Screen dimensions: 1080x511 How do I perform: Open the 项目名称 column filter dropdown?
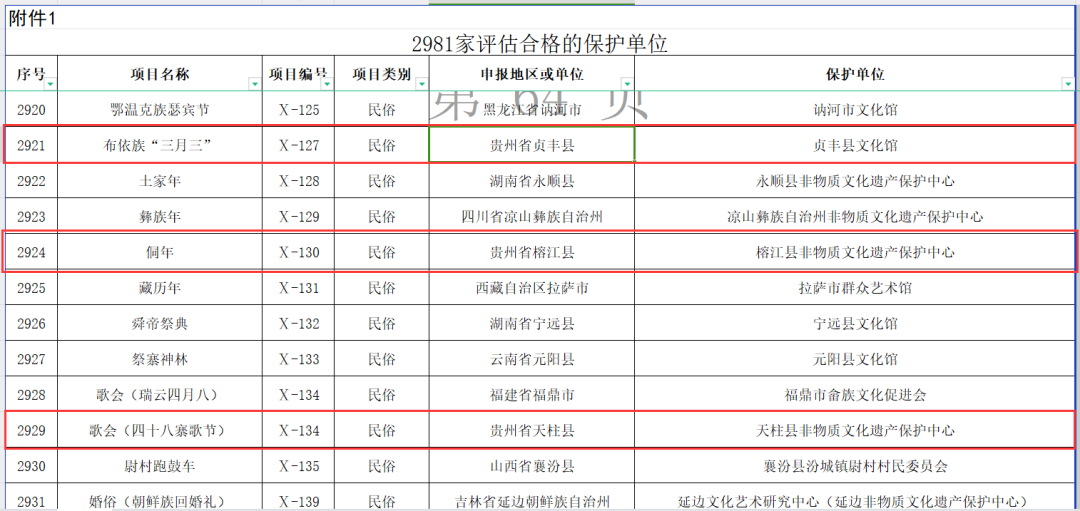[253, 84]
